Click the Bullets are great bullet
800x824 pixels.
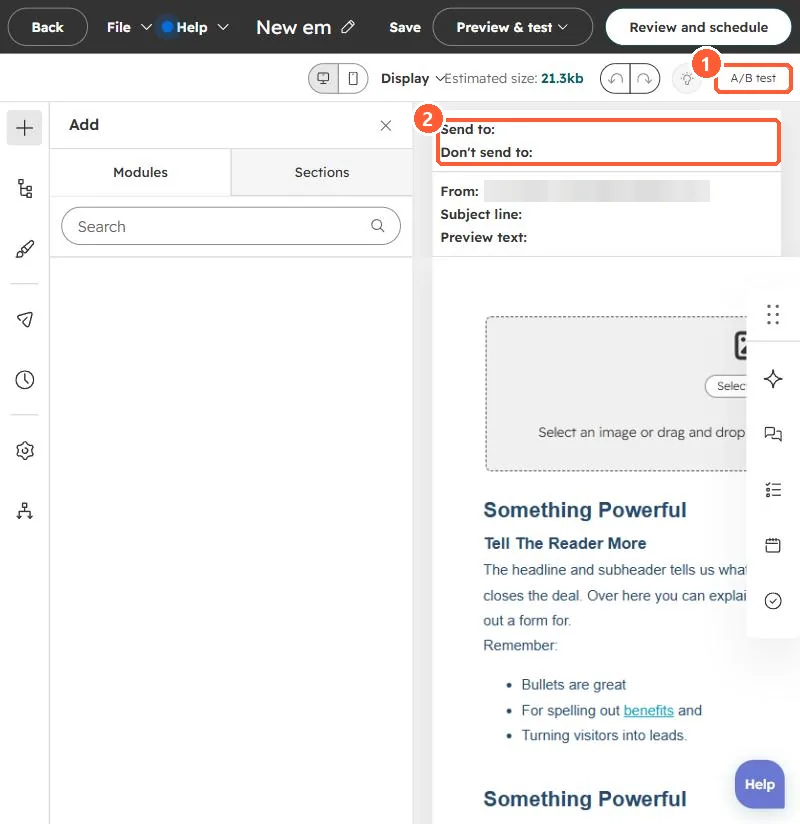click(573, 685)
